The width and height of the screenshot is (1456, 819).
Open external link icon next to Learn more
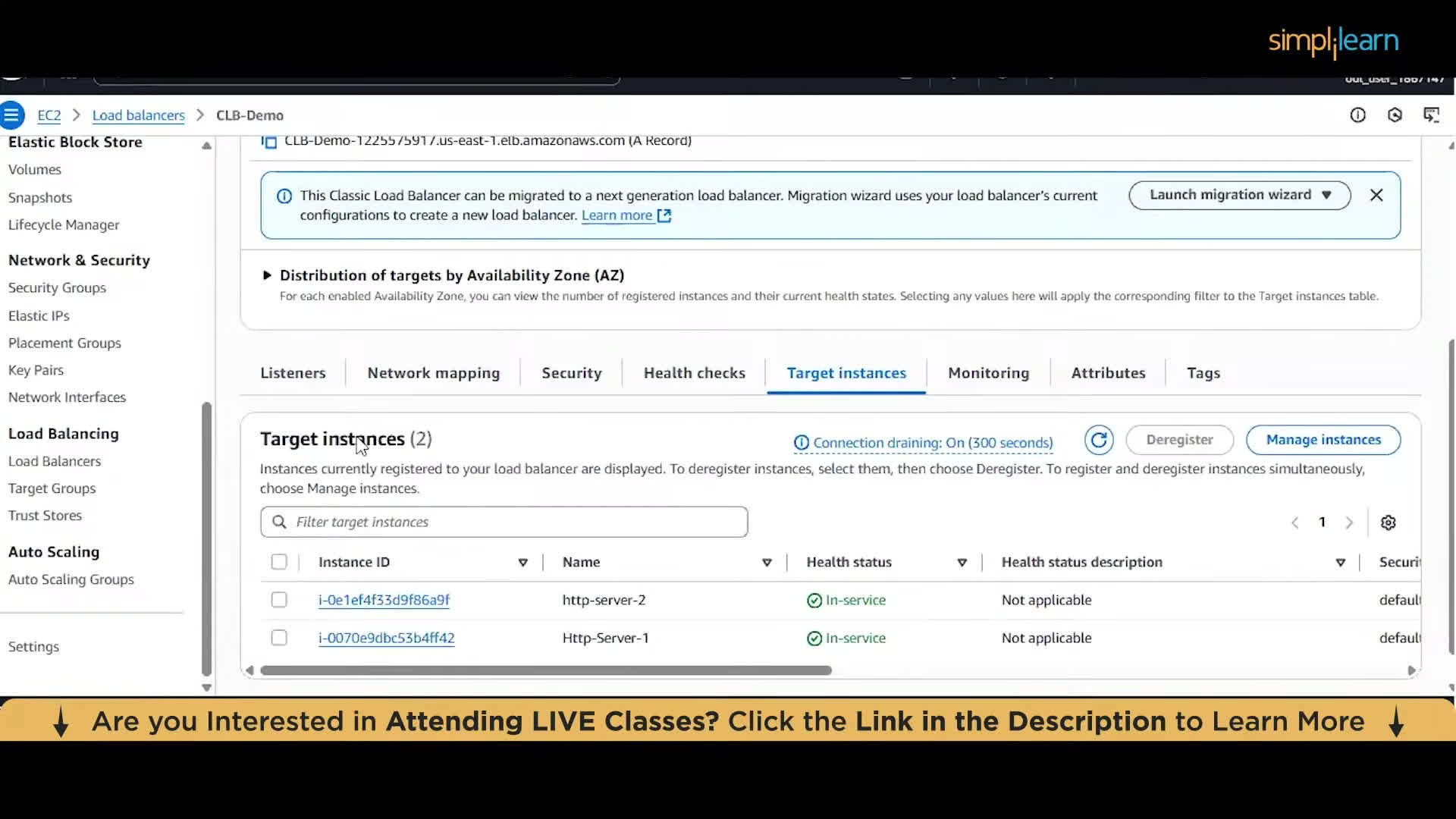pyautogui.click(x=664, y=215)
